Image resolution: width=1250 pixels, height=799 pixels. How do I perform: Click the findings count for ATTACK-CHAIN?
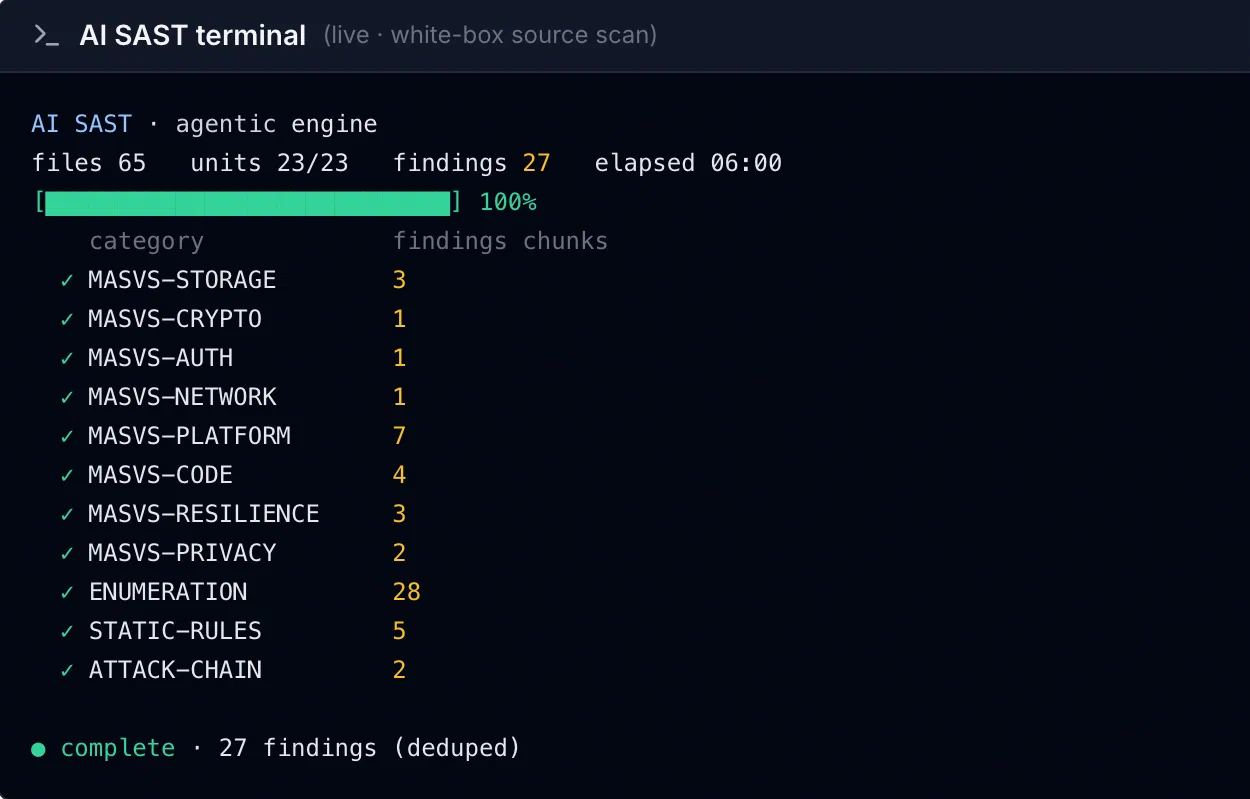(400, 670)
